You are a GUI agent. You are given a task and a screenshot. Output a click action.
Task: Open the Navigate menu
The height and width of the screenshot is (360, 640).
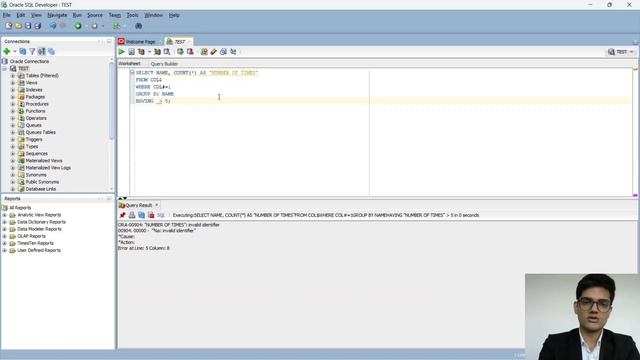click(57, 15)
